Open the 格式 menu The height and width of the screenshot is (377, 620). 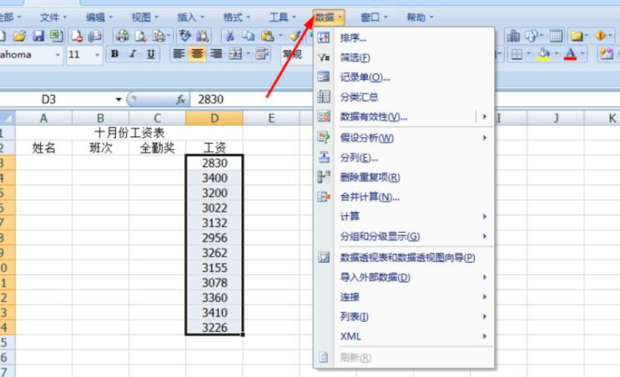tap(236, 17)
